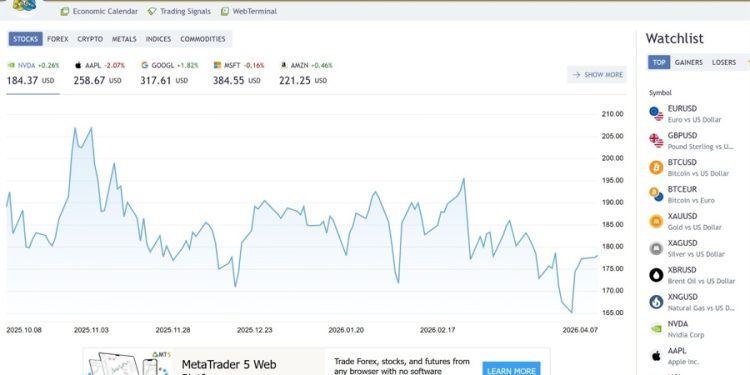750x375 pixels.
Task: Switch to the CRYPTO tab
Action: [90, 39]
